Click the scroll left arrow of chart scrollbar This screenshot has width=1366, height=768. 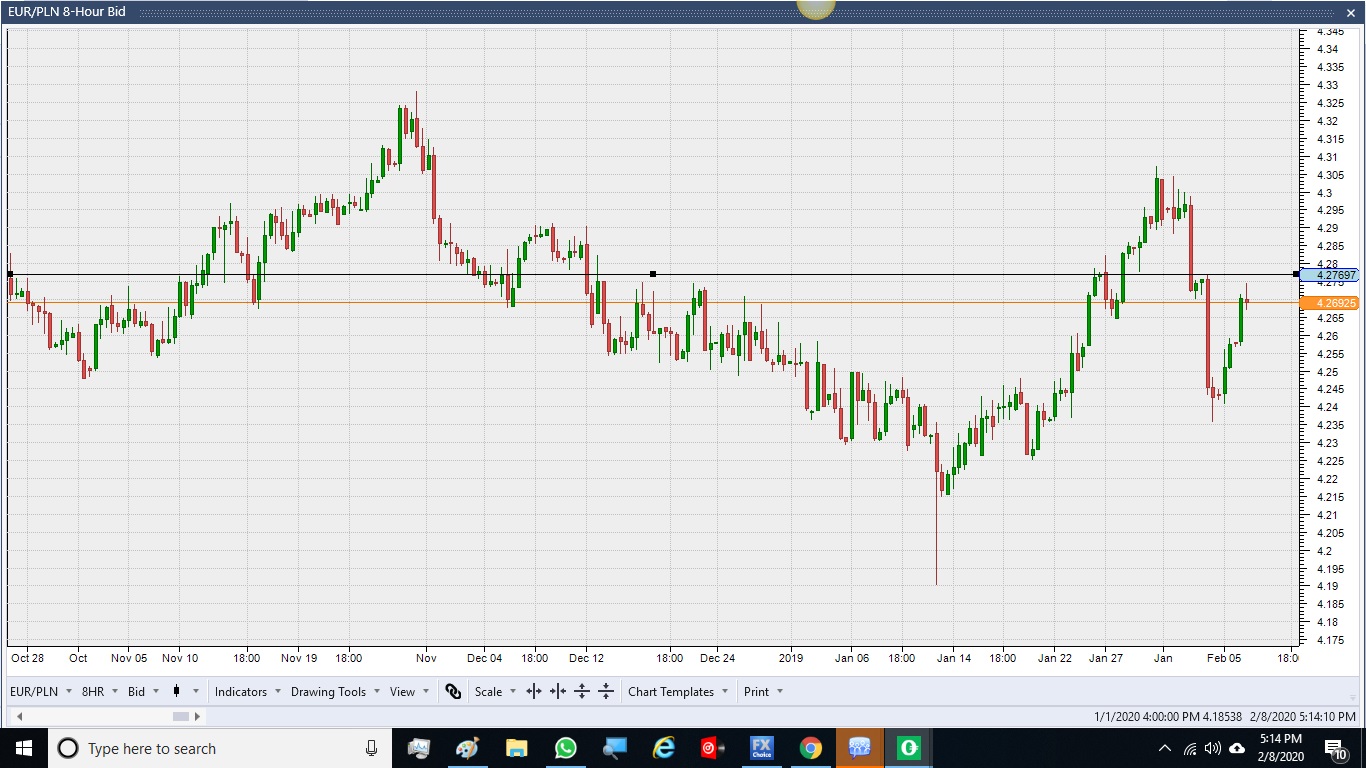(x=19, y=716)
